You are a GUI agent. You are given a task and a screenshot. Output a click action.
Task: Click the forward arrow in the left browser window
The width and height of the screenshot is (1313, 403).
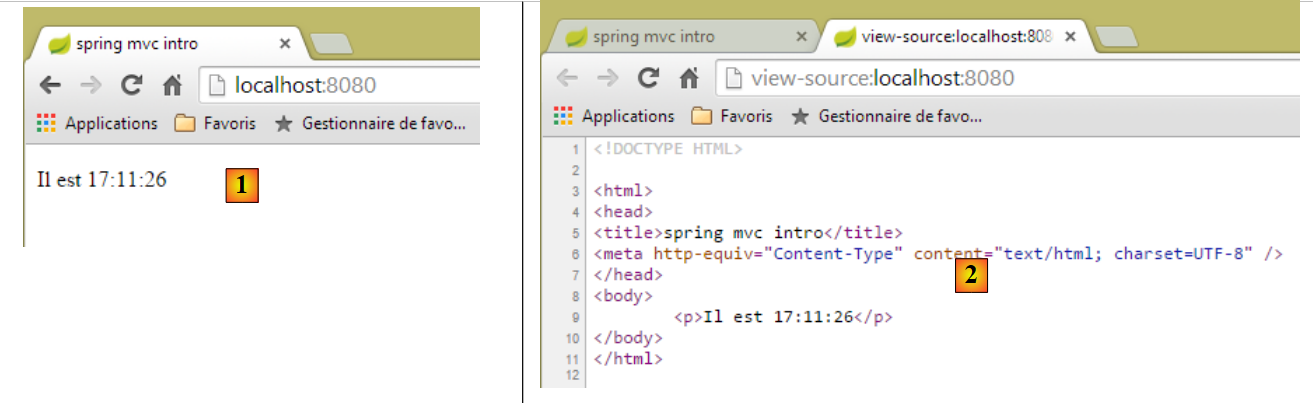pos(91,85)
